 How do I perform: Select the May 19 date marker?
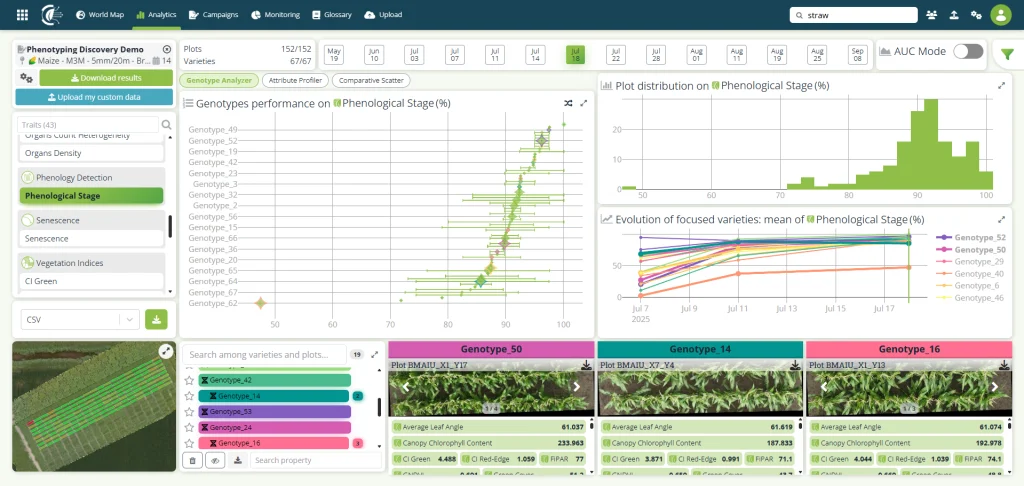[334, 55]
